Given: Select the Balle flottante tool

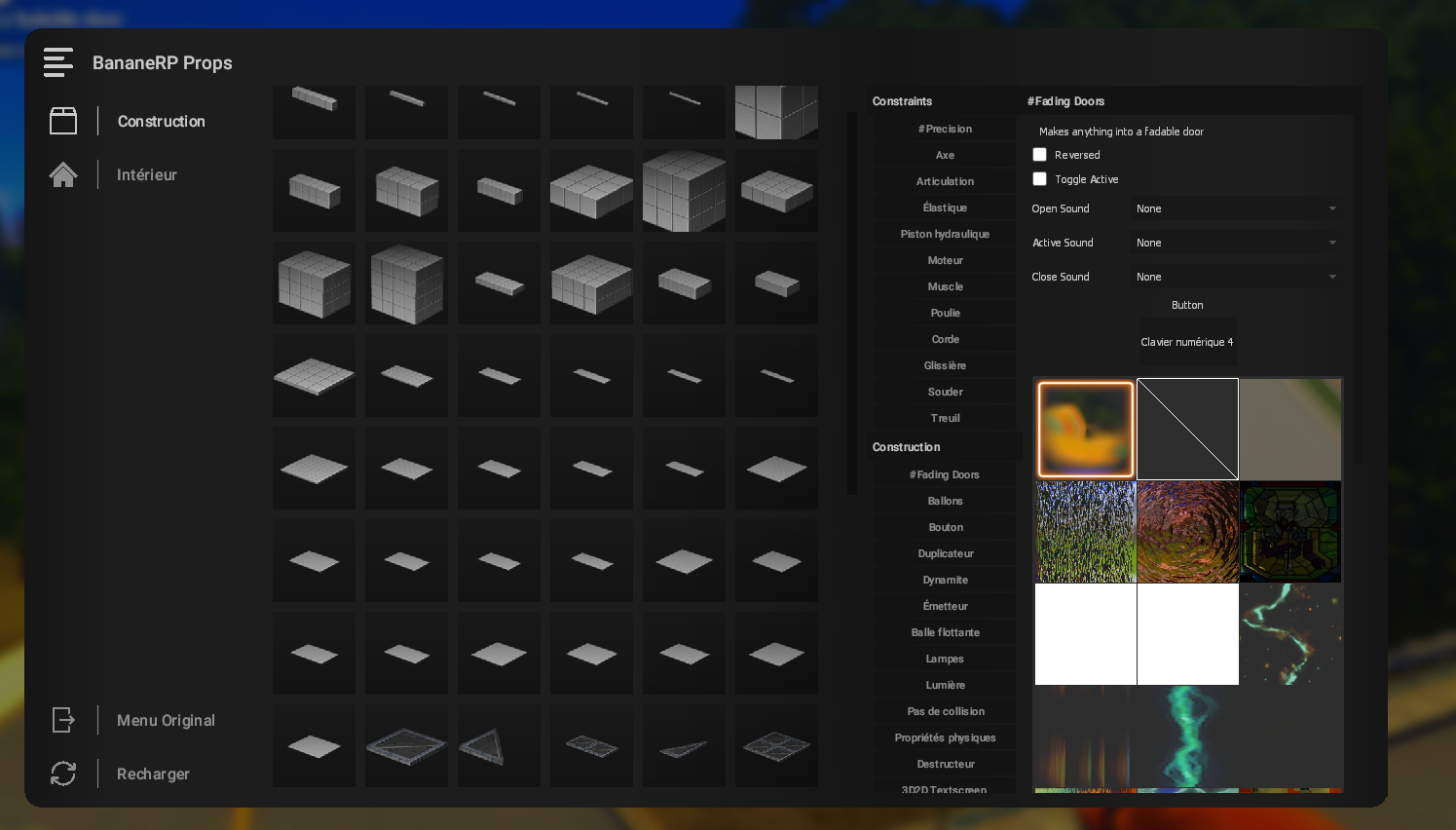Looking at the screenshot, I should click(945, 632).
